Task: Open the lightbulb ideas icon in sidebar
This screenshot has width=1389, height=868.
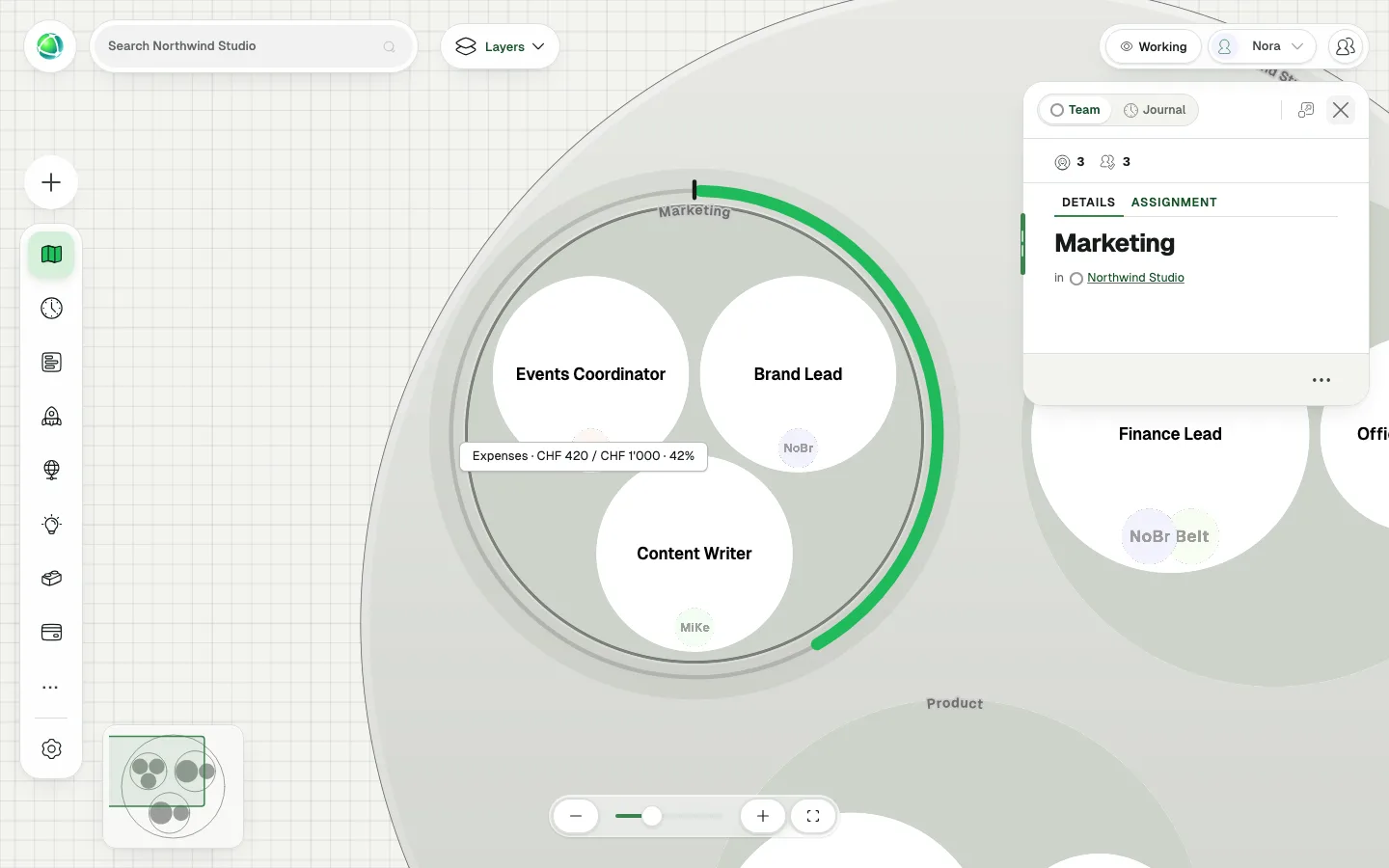Action: coord(51,525)
